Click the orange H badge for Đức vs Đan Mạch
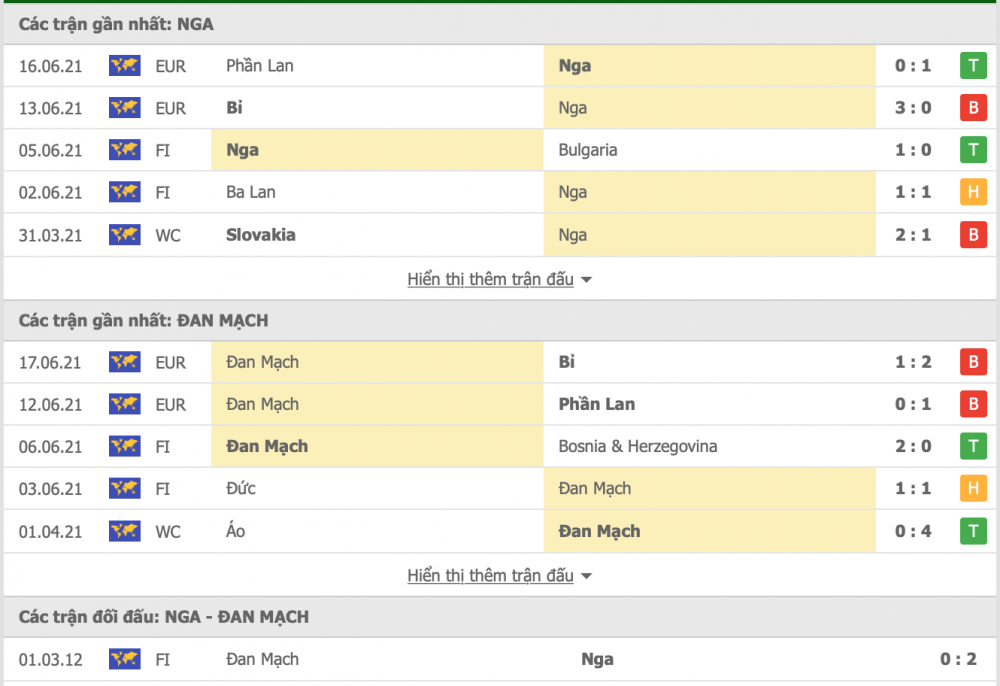 click(x=973, y=488)
